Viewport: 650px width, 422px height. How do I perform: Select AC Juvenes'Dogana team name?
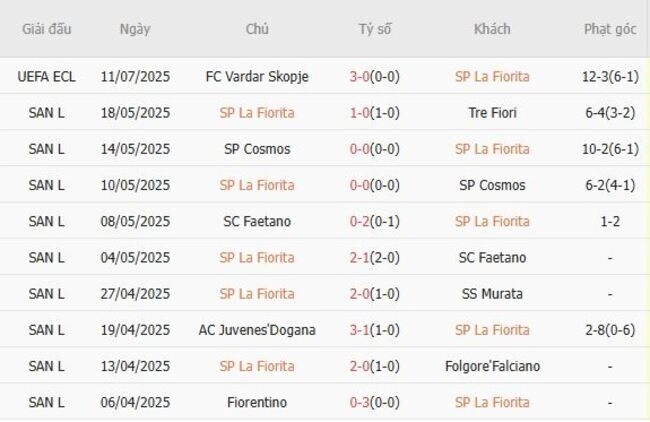257,330
